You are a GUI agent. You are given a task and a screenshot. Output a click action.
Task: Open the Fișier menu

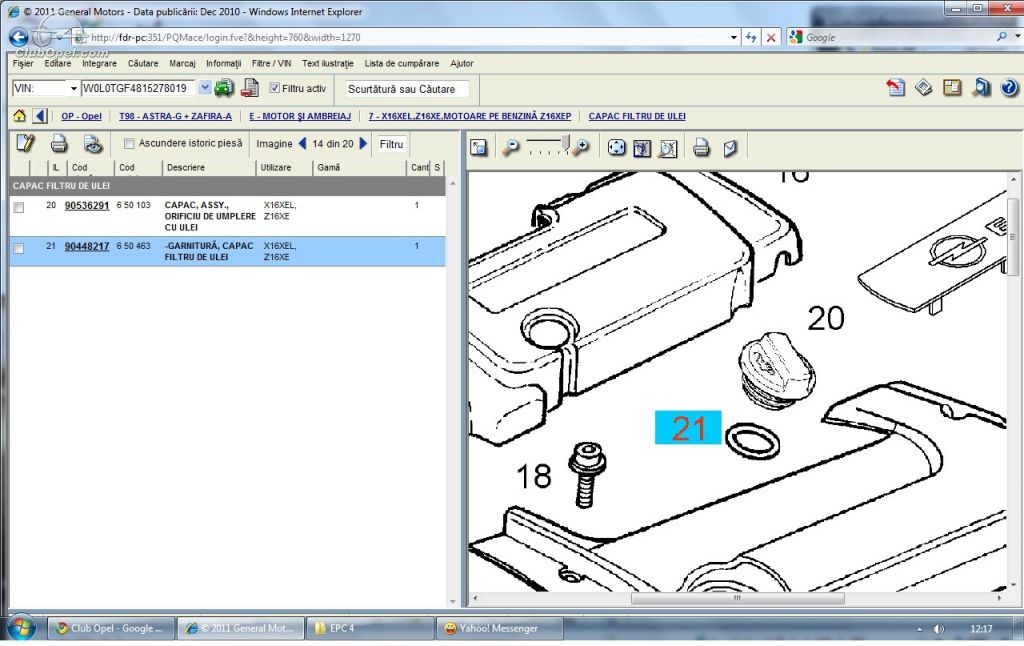pyautogui.click(x=23, y=63)
